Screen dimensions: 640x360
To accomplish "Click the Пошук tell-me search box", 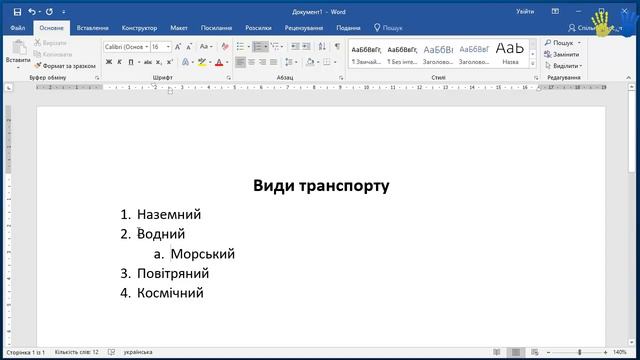I will coord(388,28).
